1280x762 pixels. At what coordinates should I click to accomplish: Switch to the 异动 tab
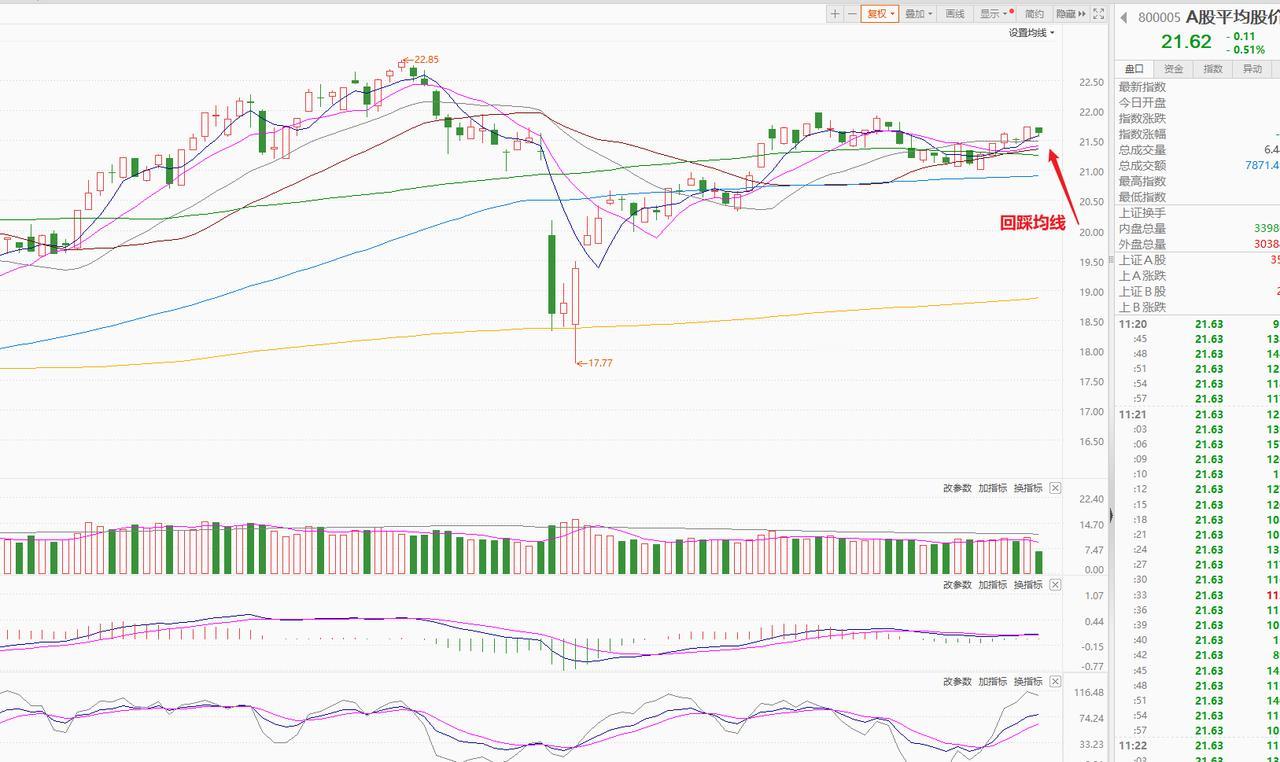[x=1252, y=69]
